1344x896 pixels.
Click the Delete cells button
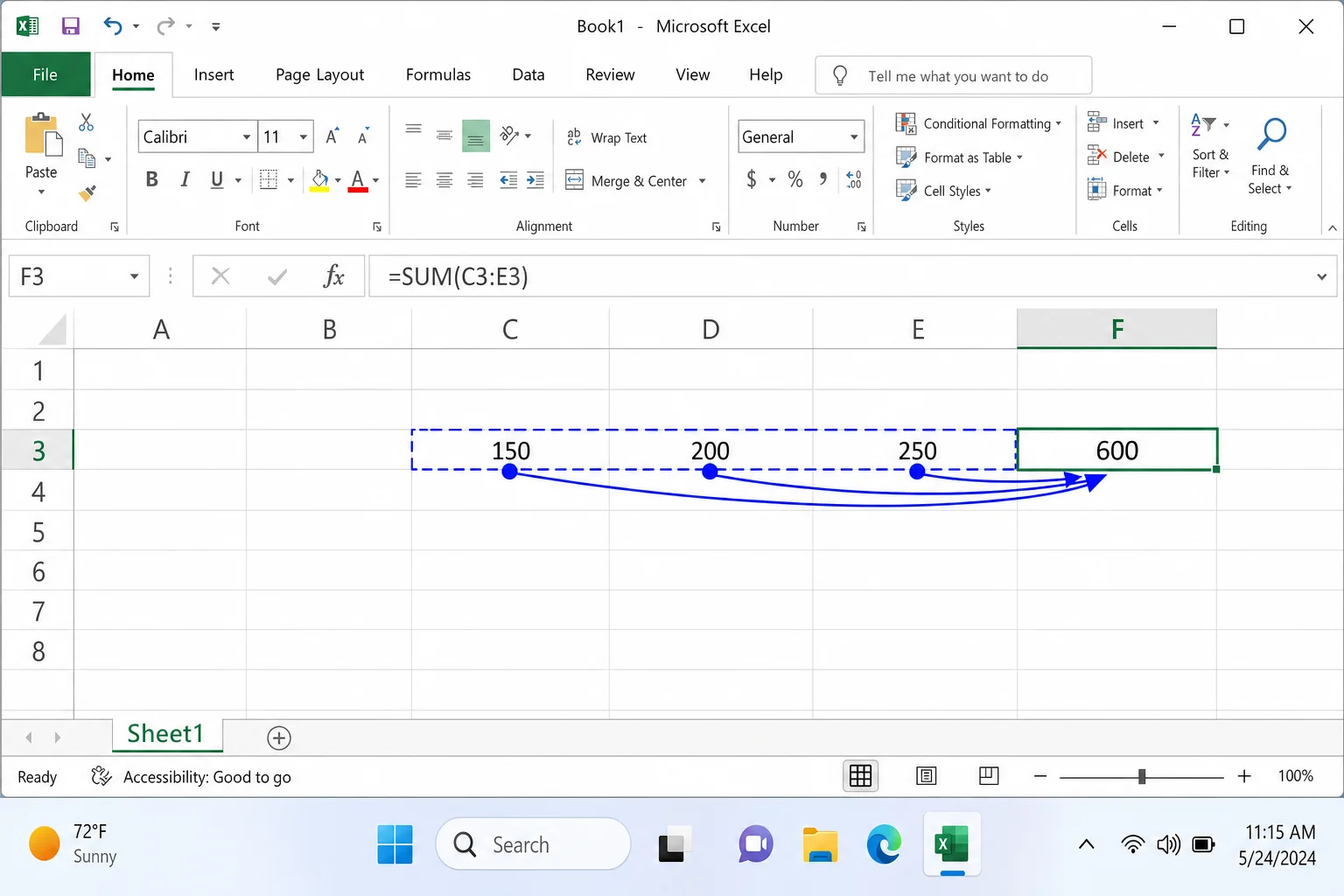click(1126, 157)
